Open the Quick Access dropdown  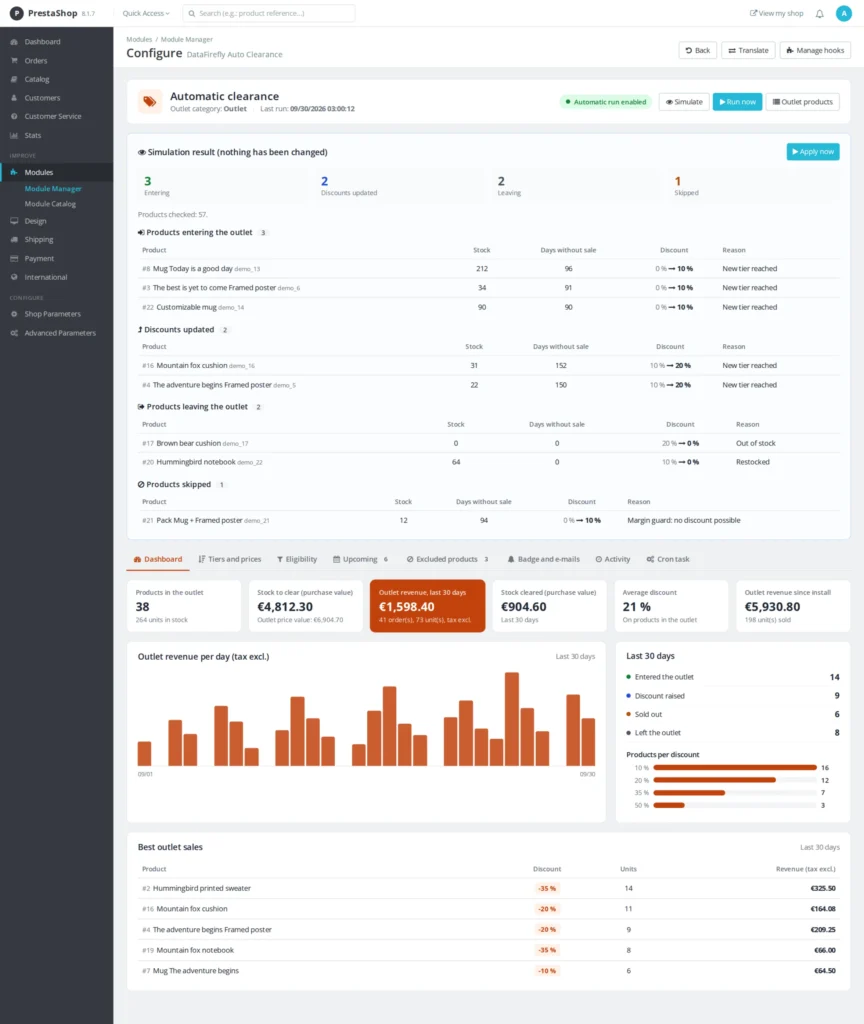pos(146,13)
